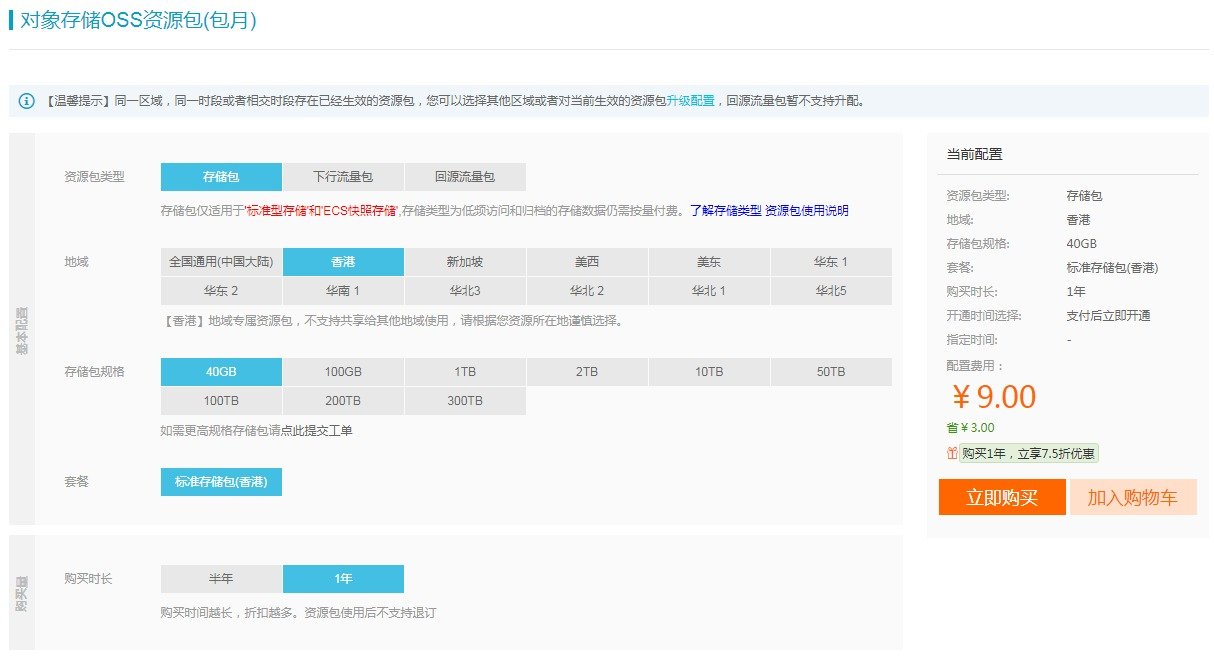Open the 升级配置 link in the tip
This screenshot has height=662, width=1214.
point(691,101)
